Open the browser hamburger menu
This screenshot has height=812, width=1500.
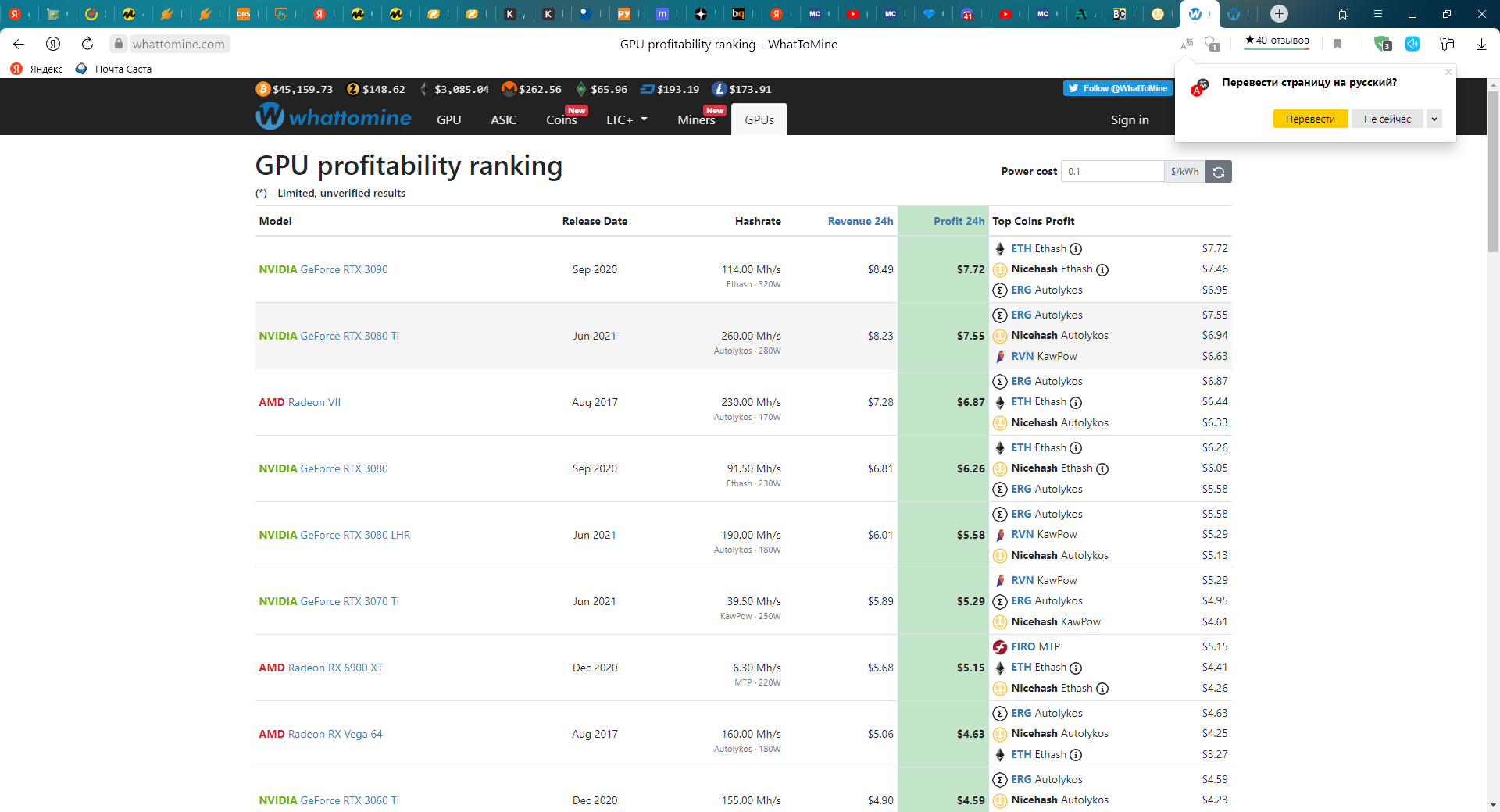pyautogui.click(x=1377, y=13)
